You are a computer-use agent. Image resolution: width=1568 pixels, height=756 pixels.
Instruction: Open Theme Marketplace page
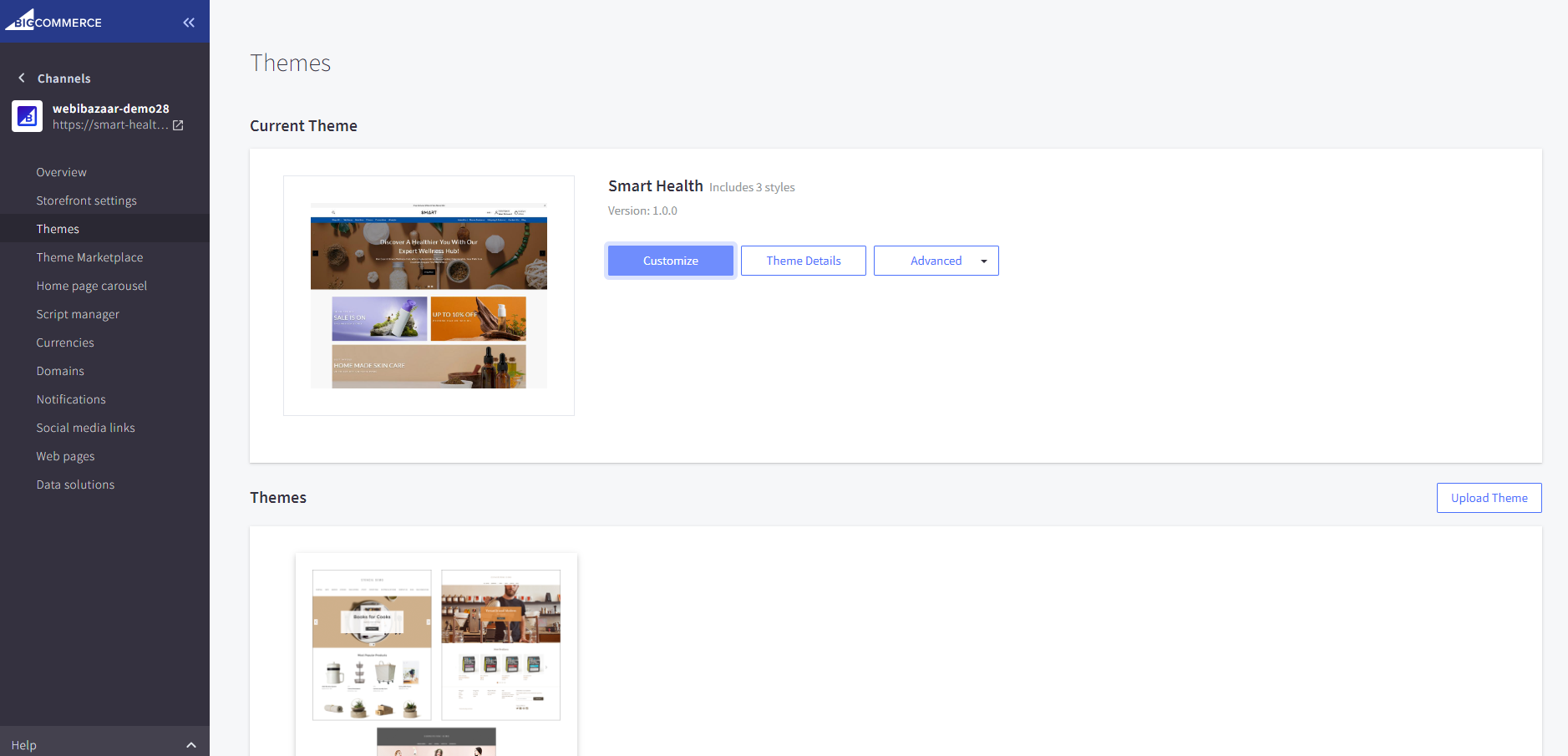89,257
